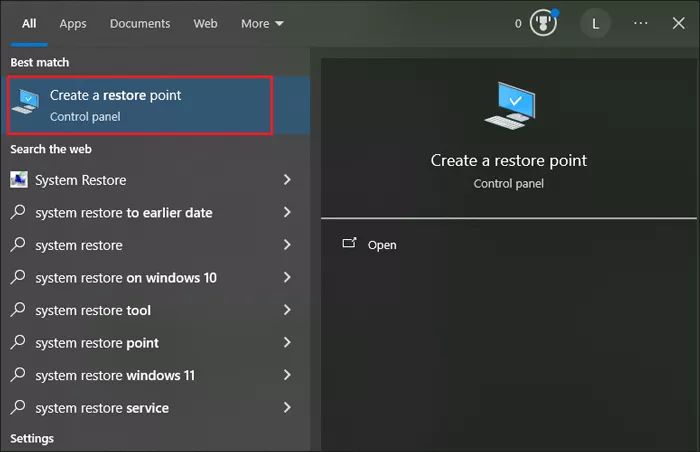Open the three-dot options menu
Screen dimensions: 700x452
coord(641,23)
